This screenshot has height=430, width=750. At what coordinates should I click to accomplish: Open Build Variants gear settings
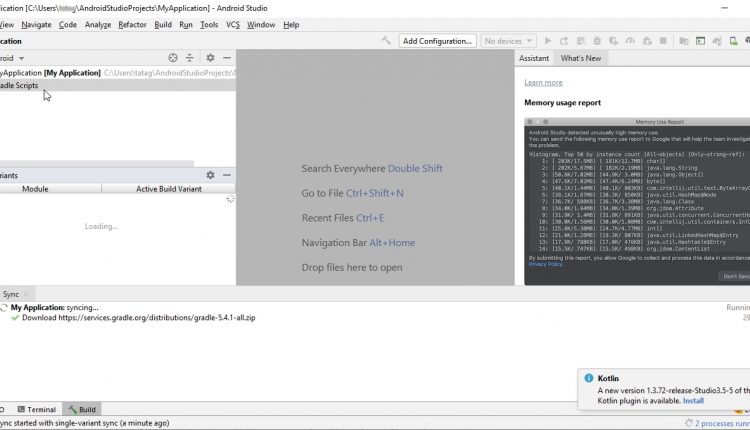(x=210, y=175)
